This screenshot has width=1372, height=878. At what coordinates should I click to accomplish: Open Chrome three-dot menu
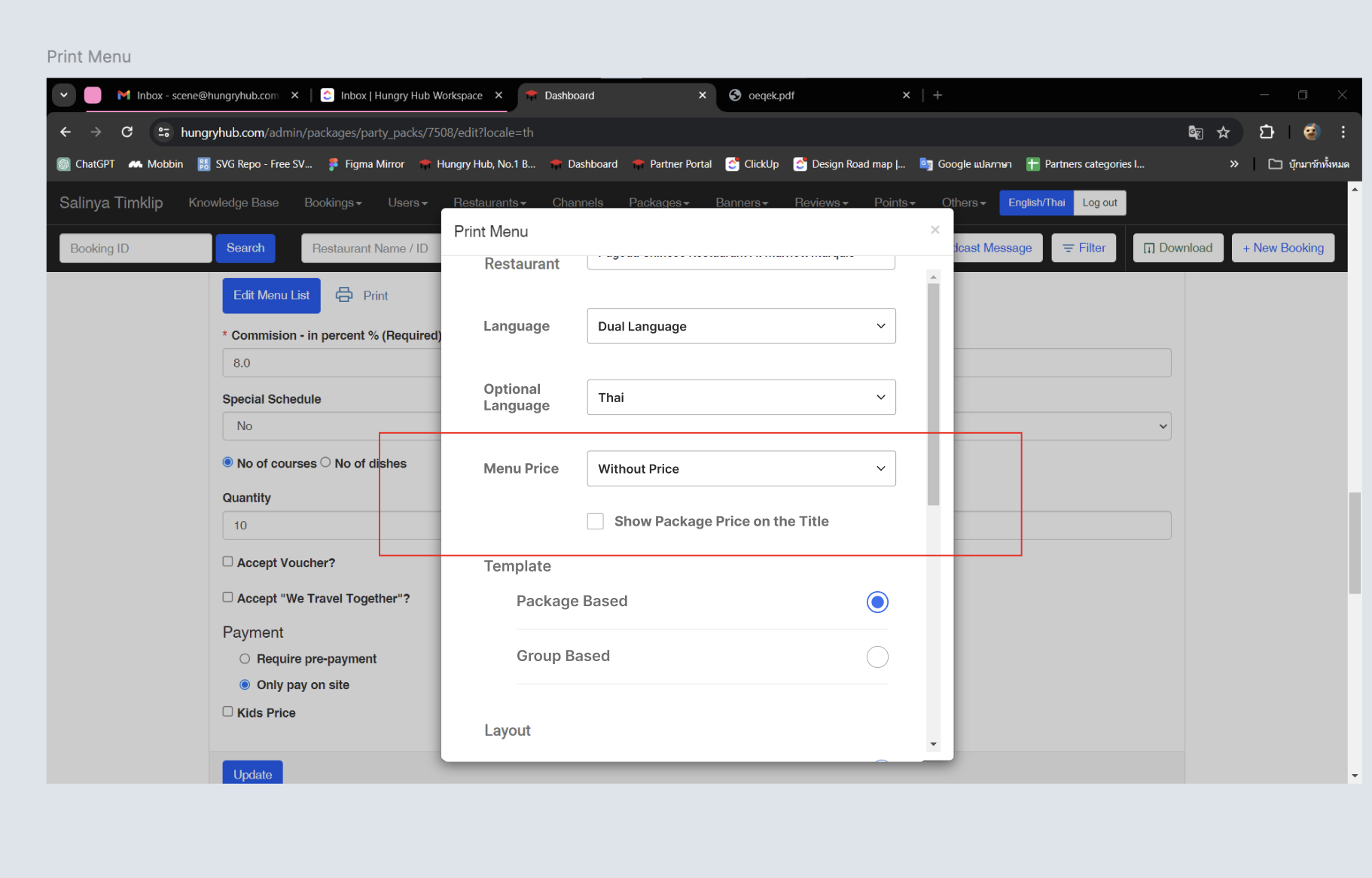(1343, 133)
